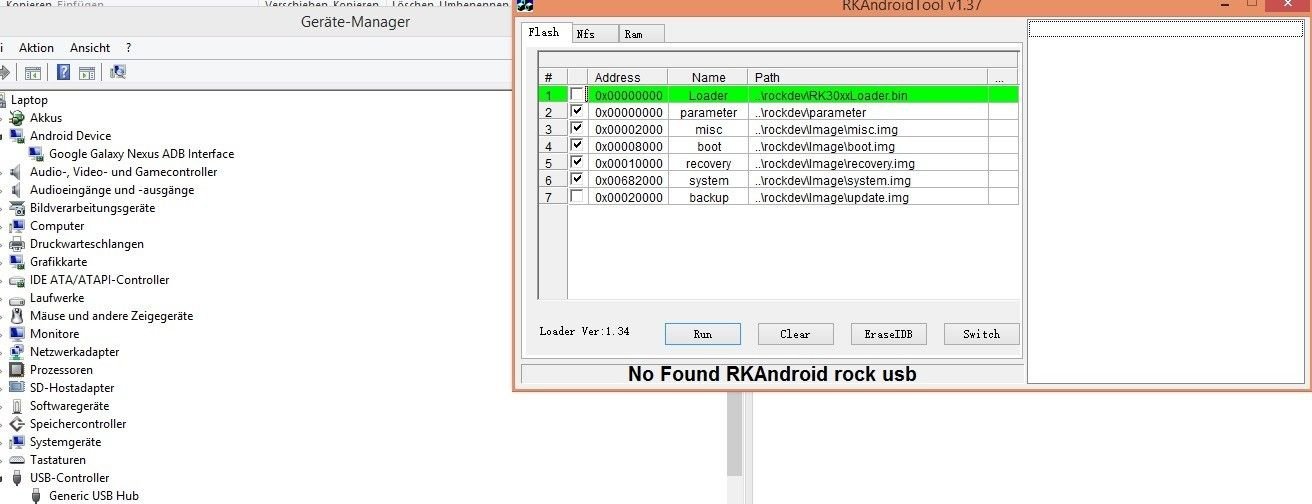The width and height of the screenshot is (1312, 504).
Task: Click the Name column header
Action: (x=708, y=77)
